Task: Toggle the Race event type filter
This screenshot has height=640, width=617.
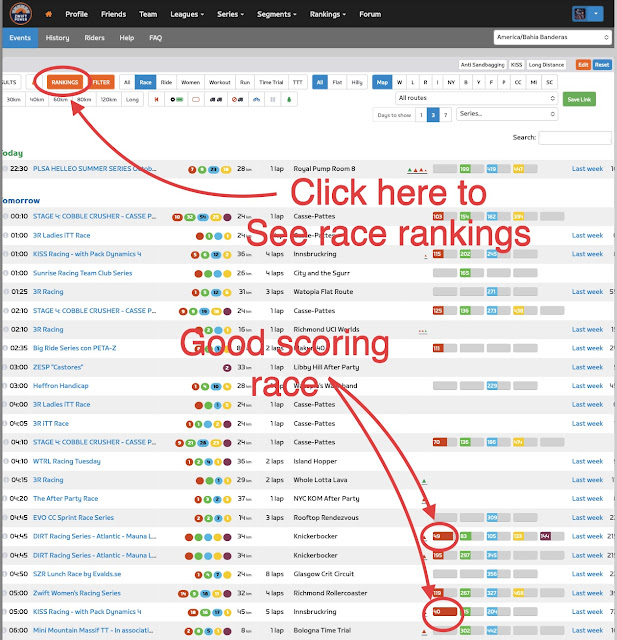Action: point(145,82)
